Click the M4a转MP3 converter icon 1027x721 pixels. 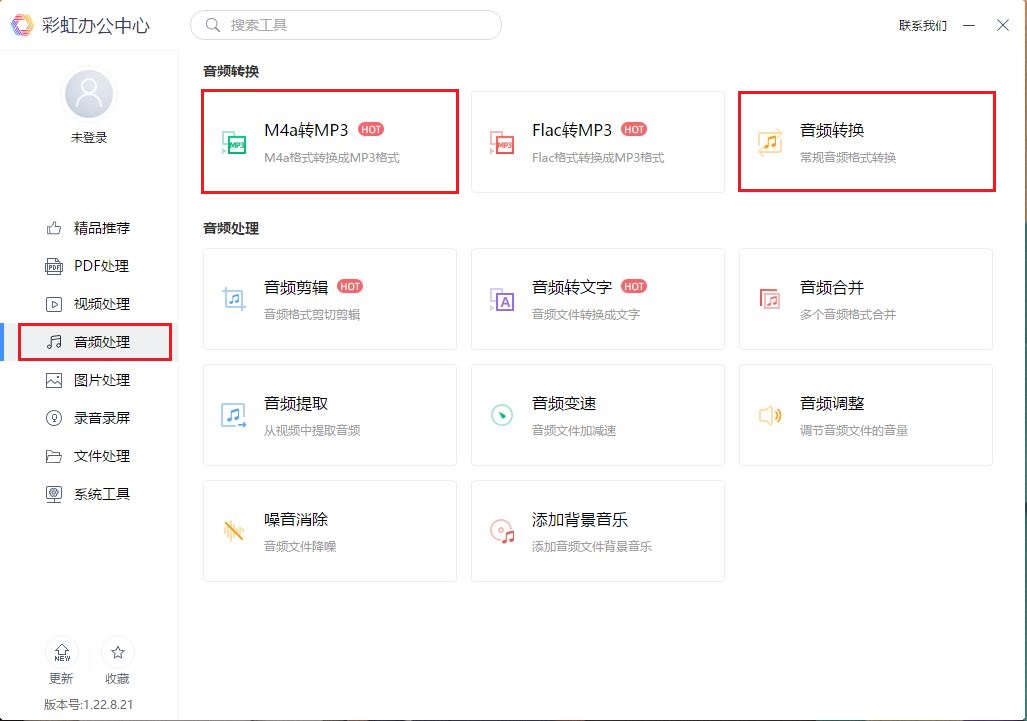point(234,143)
